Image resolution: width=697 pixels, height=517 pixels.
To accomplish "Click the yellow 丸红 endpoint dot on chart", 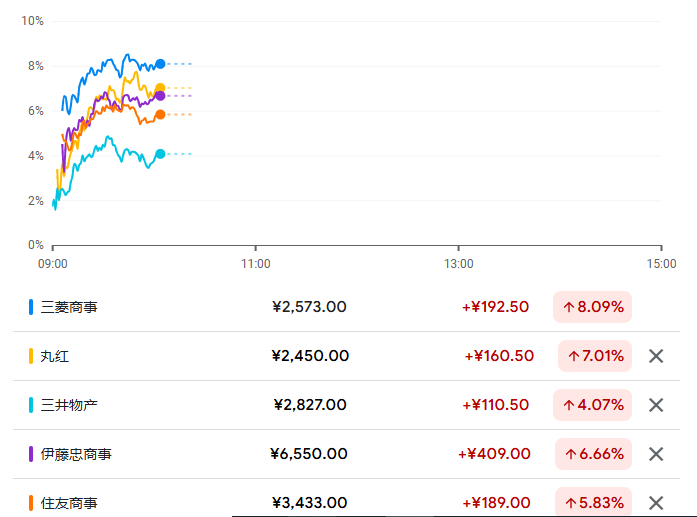I will coord(160,88).
